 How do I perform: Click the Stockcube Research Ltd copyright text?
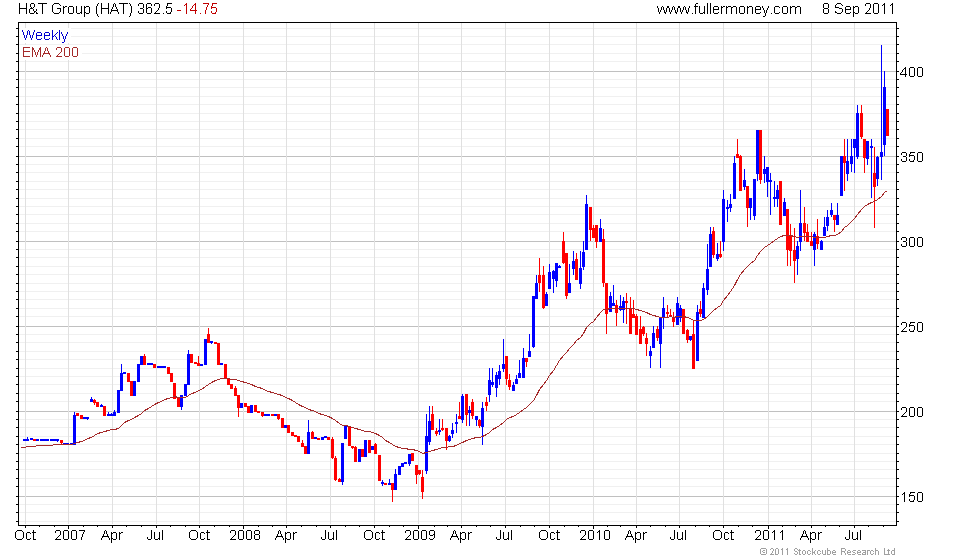click(828, 552)
